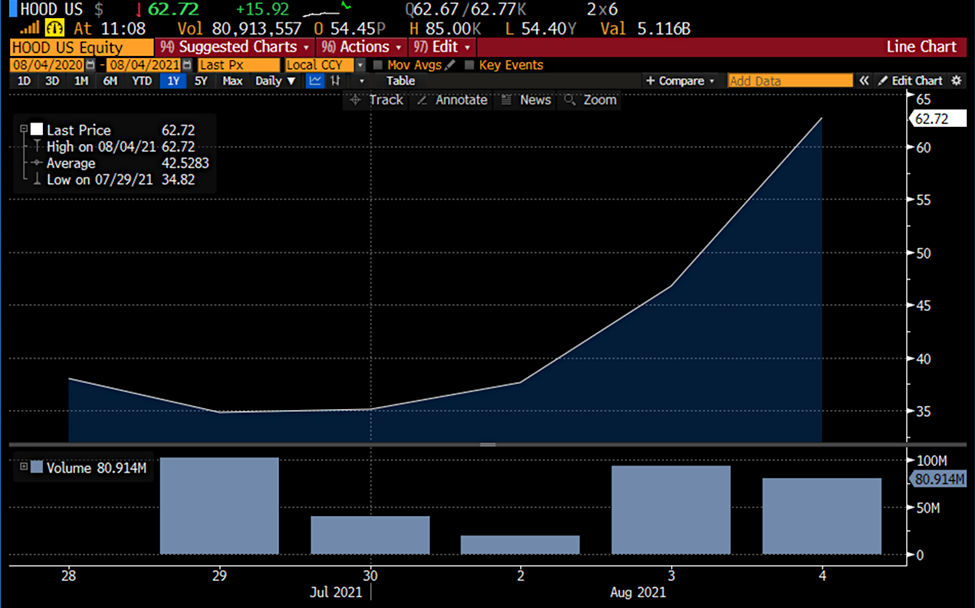This screenshot has height=608, width=975.
Task: Enable the Key Events checkbox
Action: tap(469, 65)
